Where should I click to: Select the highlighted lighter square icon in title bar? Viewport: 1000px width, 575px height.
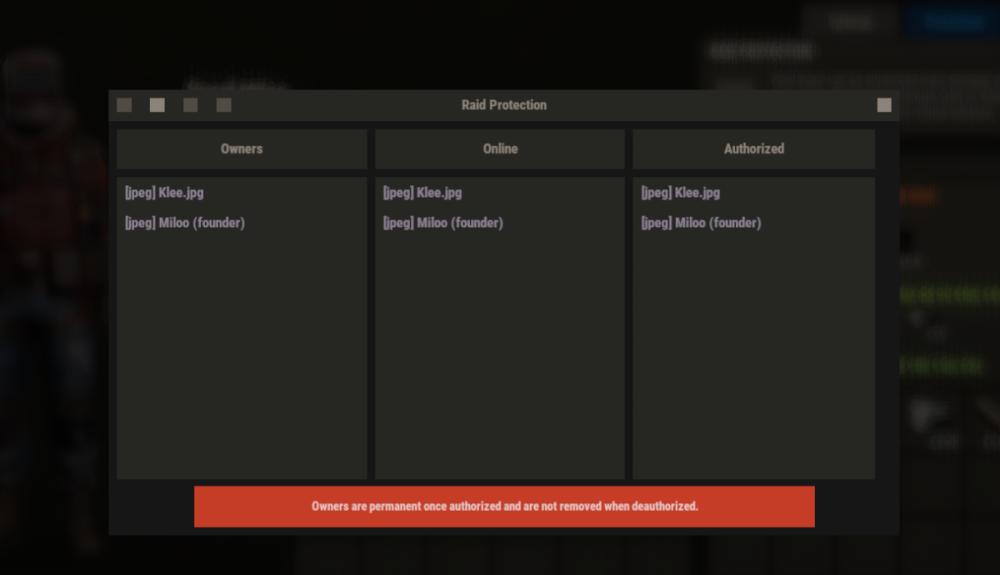[x=157, y=105]
